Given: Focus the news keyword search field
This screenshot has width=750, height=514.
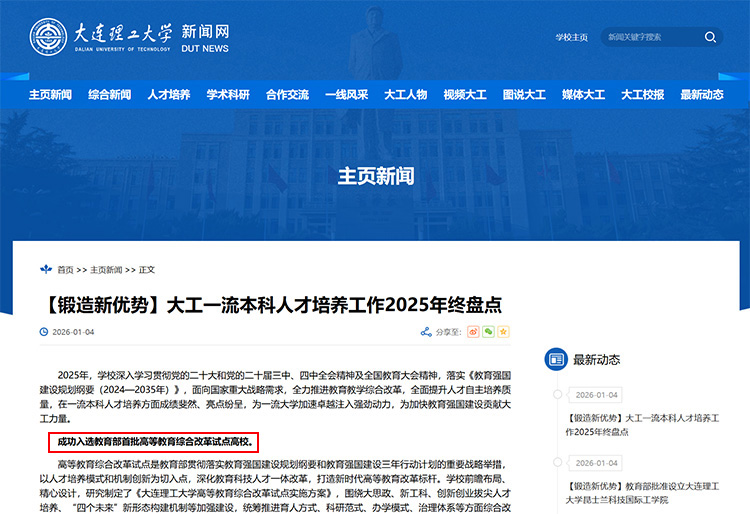Looking at the screenshot, I should click(650, 37).
